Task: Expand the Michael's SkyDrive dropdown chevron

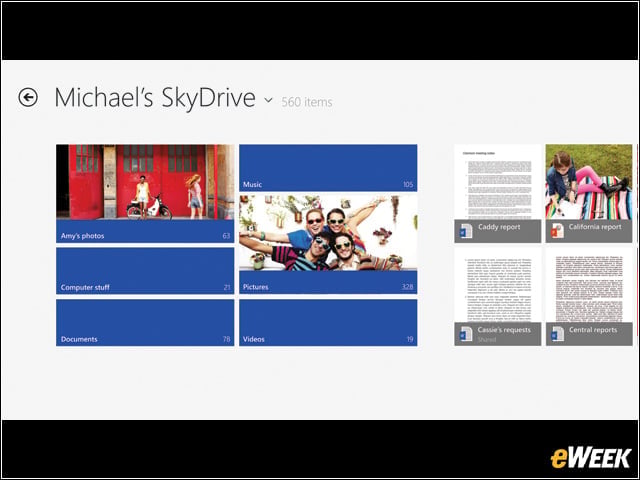Action: [268, 100]
